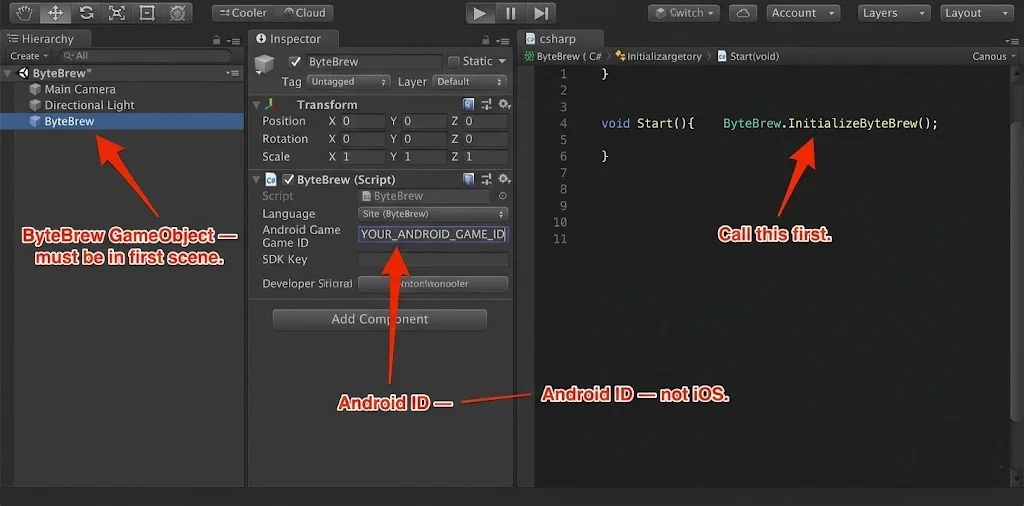
Task: Open the Create dropdown in Hierarchy
Action: click(x=29, y=56)
